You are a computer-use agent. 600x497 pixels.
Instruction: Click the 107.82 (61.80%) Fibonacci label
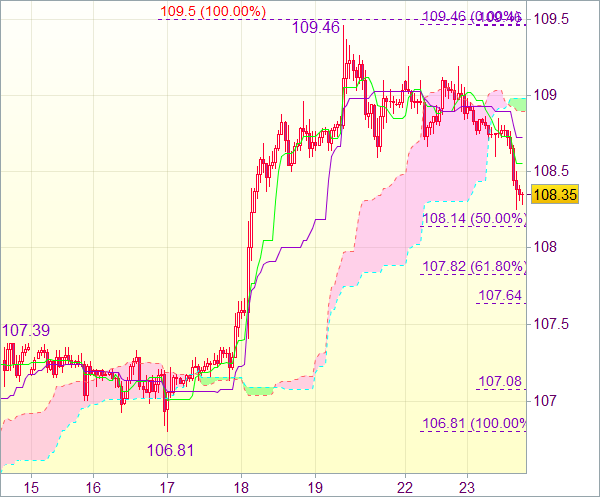tap(474, 266)
